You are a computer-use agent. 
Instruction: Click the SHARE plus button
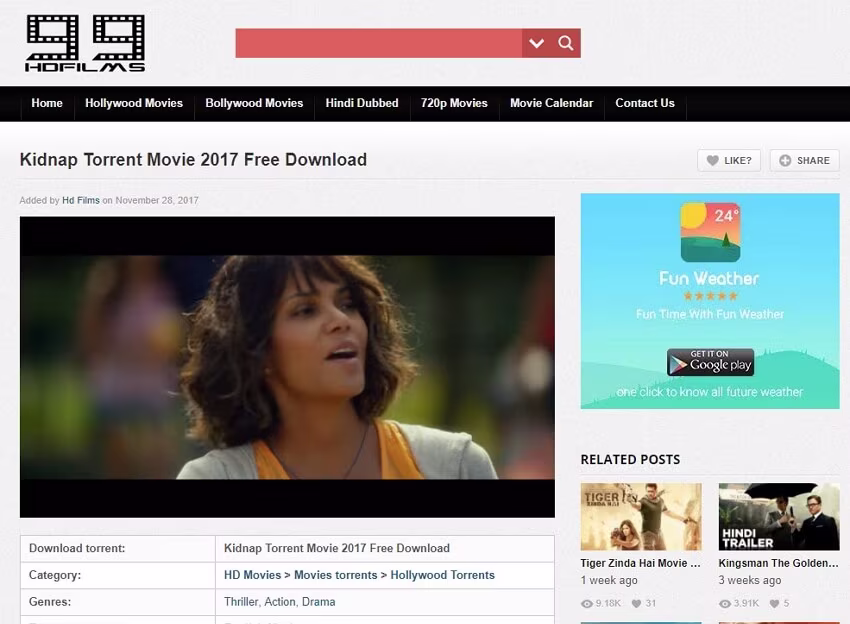[x=804, y=160]
